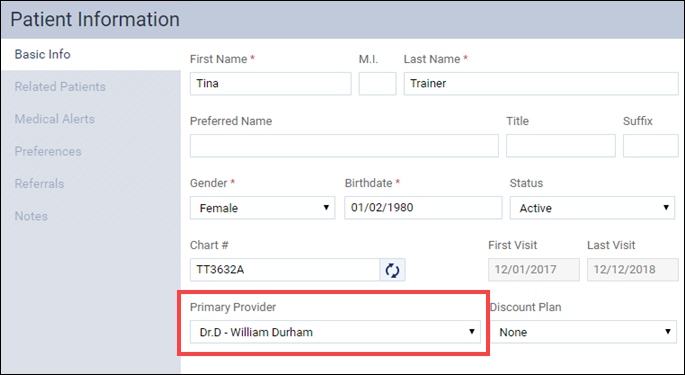Click the Last Name field containing Trainer
Screen dimensions: 685x375
541,83
